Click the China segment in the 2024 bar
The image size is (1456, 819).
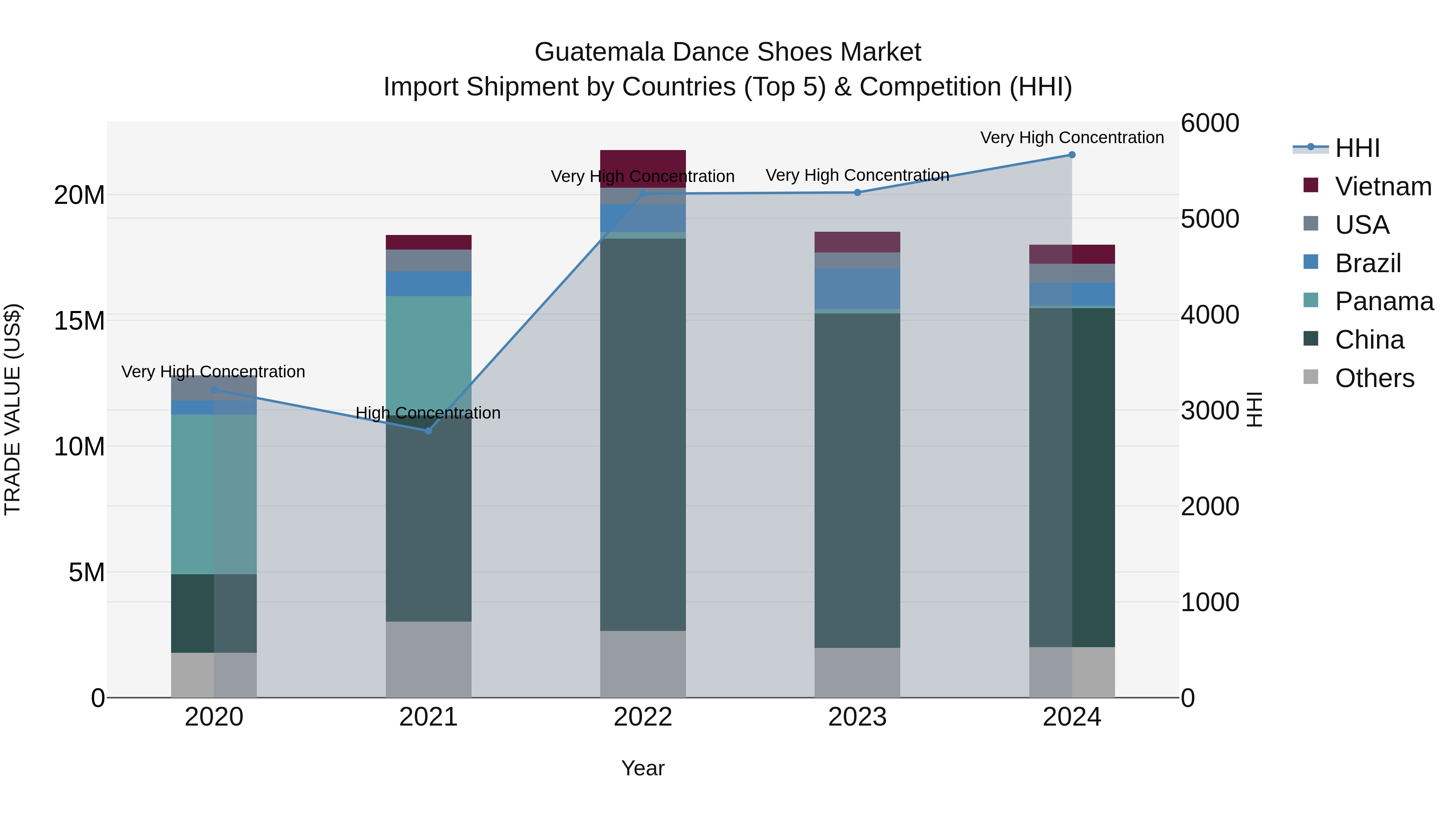coord(1072,478)
